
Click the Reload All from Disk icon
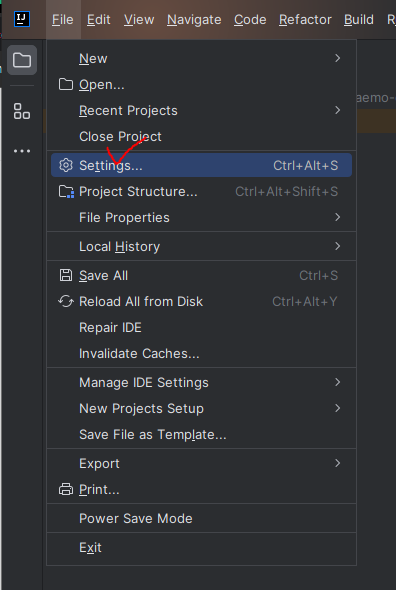[x=66, y=301]
